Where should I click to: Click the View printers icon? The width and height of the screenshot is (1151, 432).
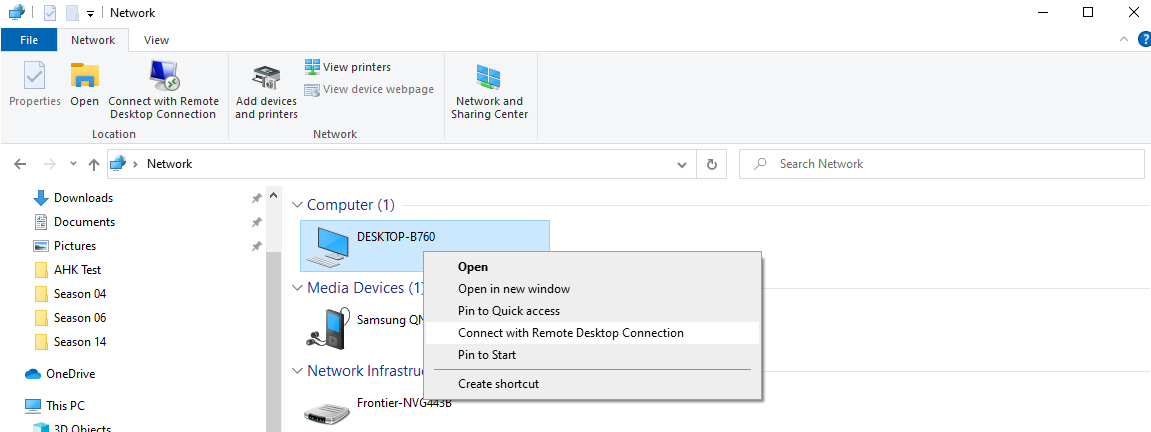tap(313, 67)
